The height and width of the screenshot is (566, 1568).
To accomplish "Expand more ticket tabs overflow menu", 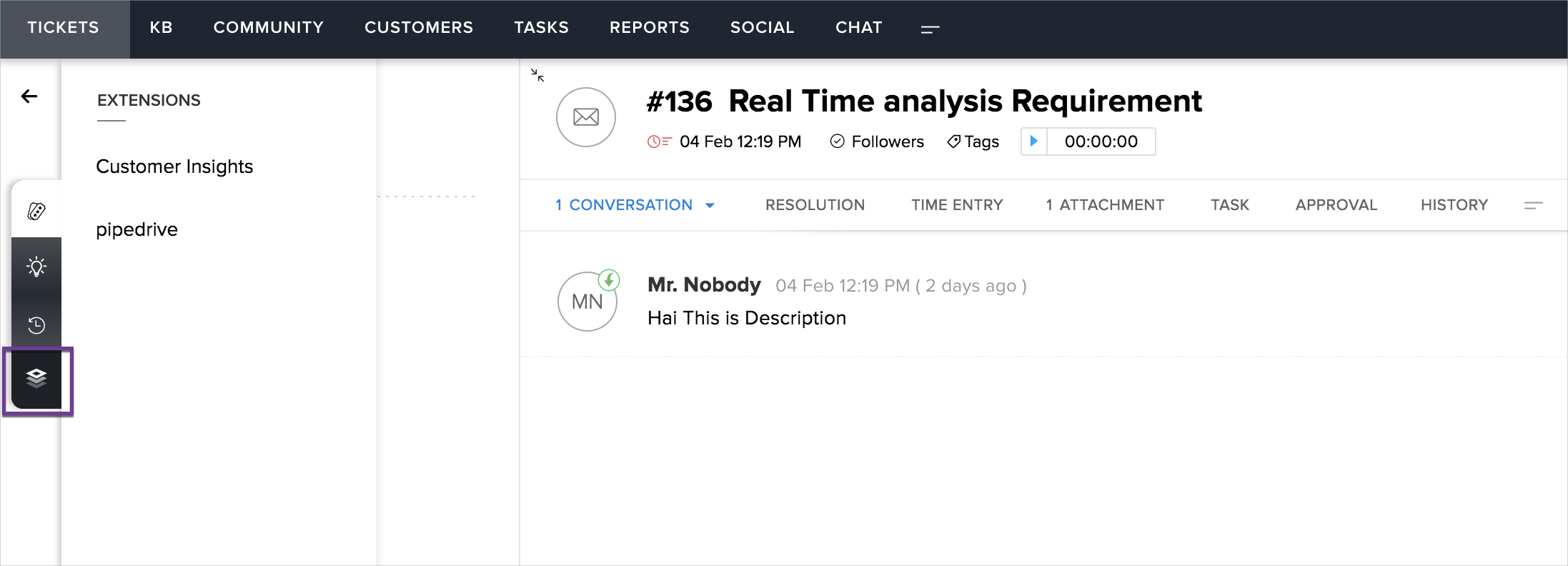I will (1533, 206).
